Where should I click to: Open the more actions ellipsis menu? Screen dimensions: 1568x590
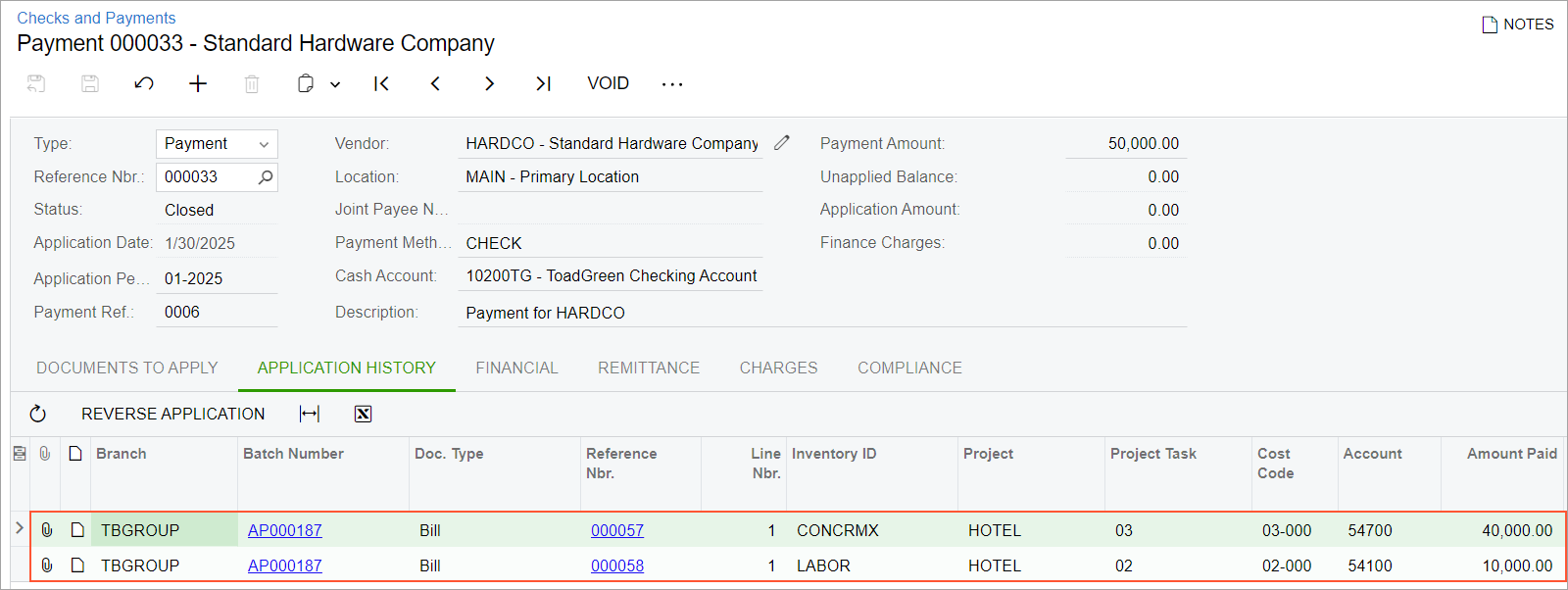coord(672,84)
